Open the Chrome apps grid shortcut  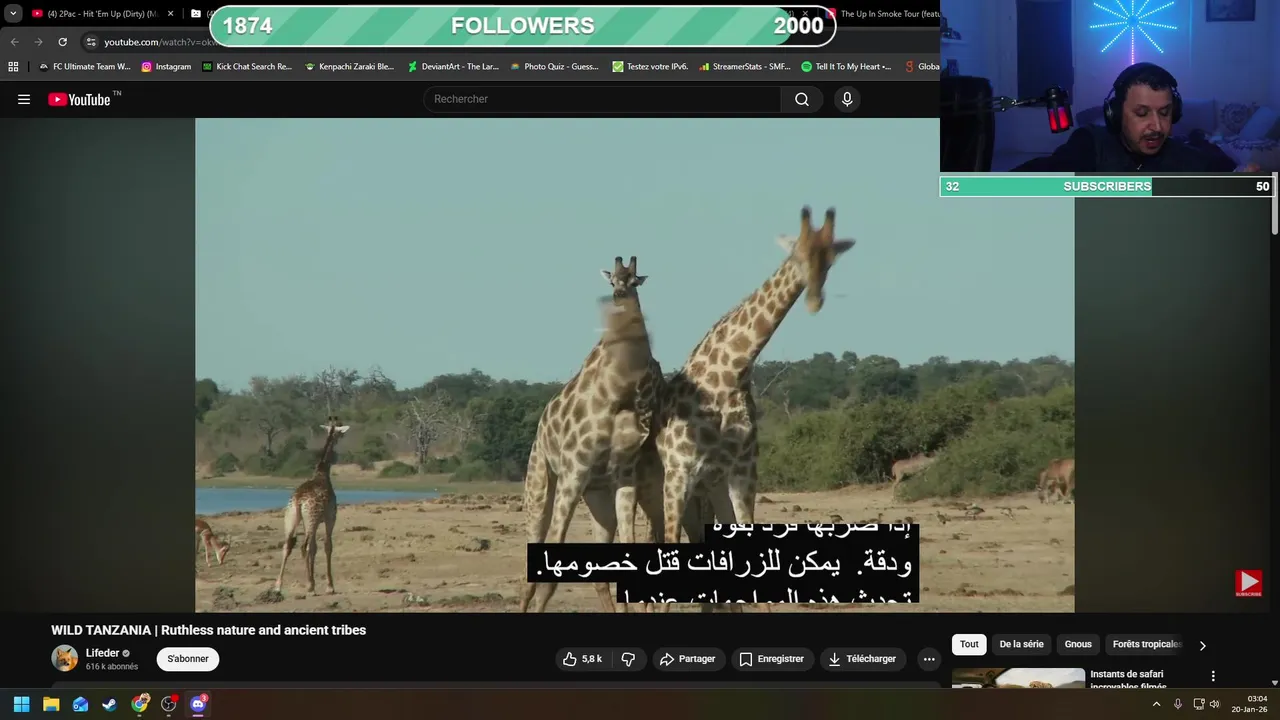13,67
